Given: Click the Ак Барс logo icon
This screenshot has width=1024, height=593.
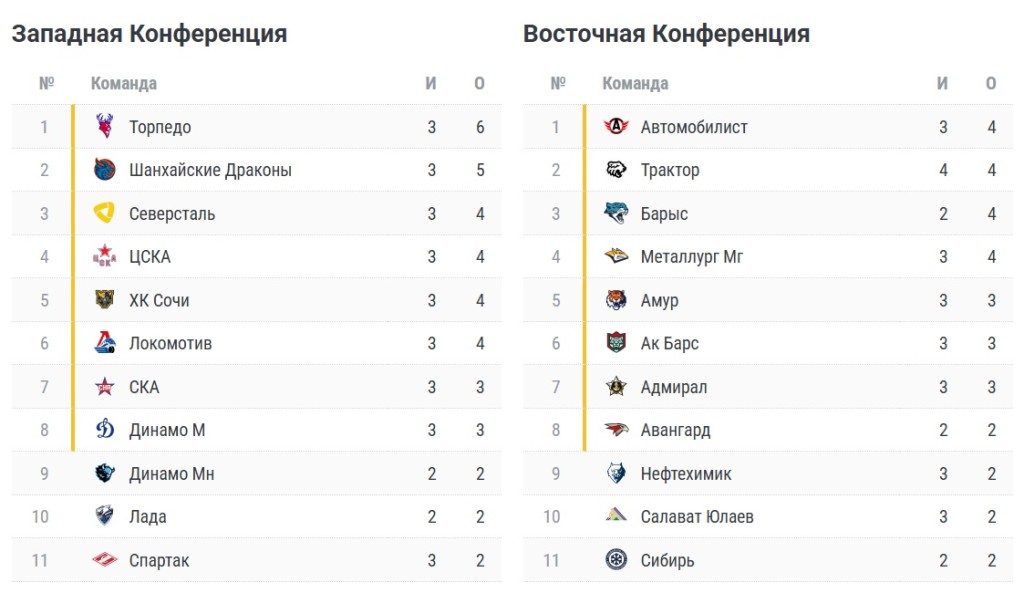Looking at the screenshot, I should pos(616,343).
